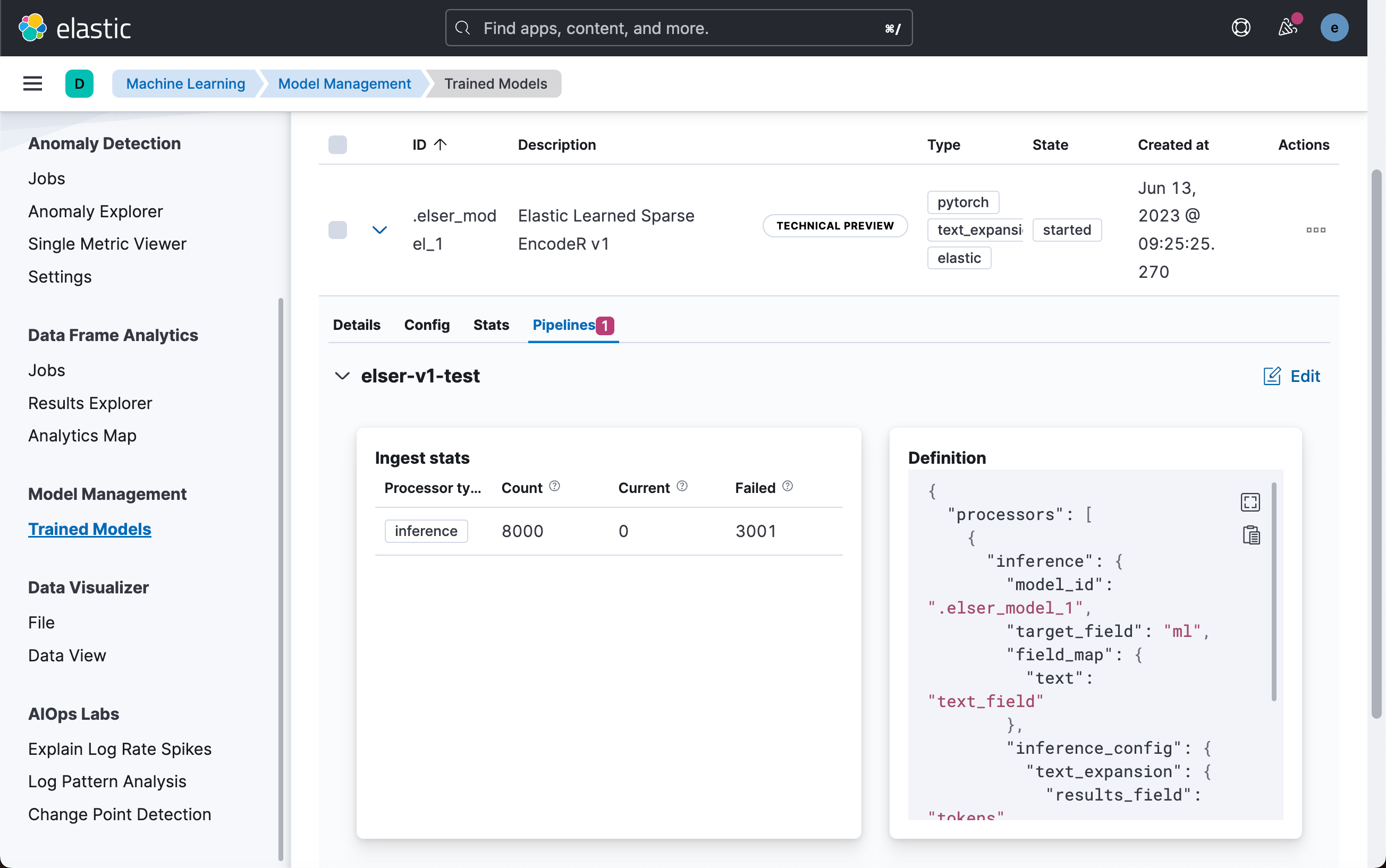The image size is (1386, 868).
Task: Switch to the Stats tab
Action: tap(491, 325)
